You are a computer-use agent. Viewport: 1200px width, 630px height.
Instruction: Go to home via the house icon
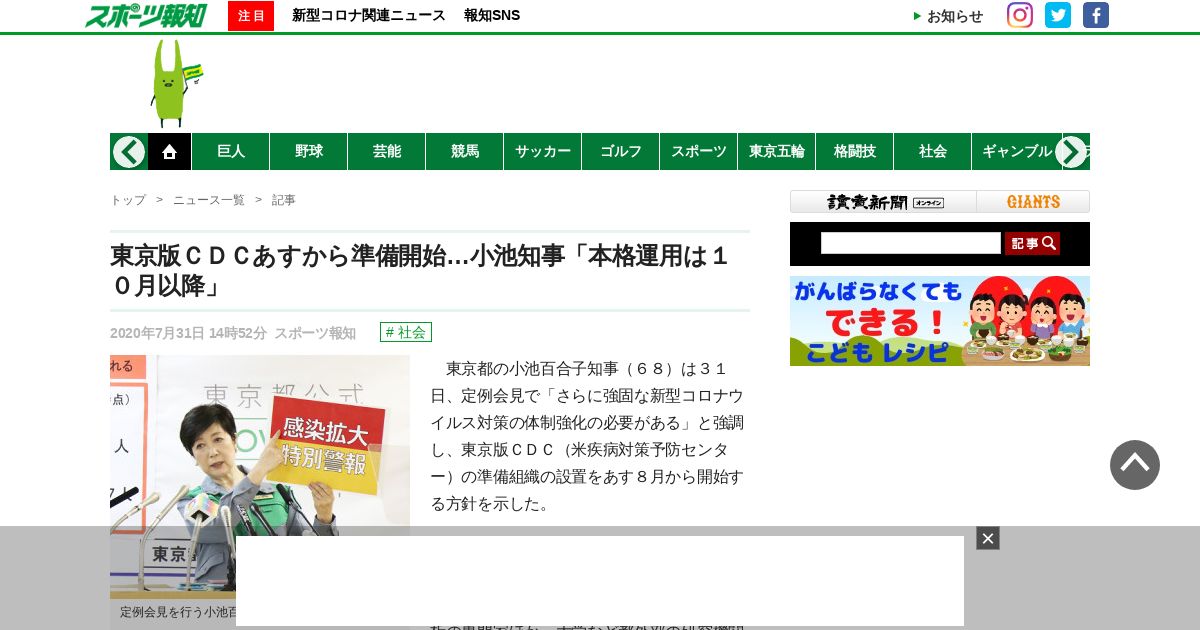click(x=170, y=151)
